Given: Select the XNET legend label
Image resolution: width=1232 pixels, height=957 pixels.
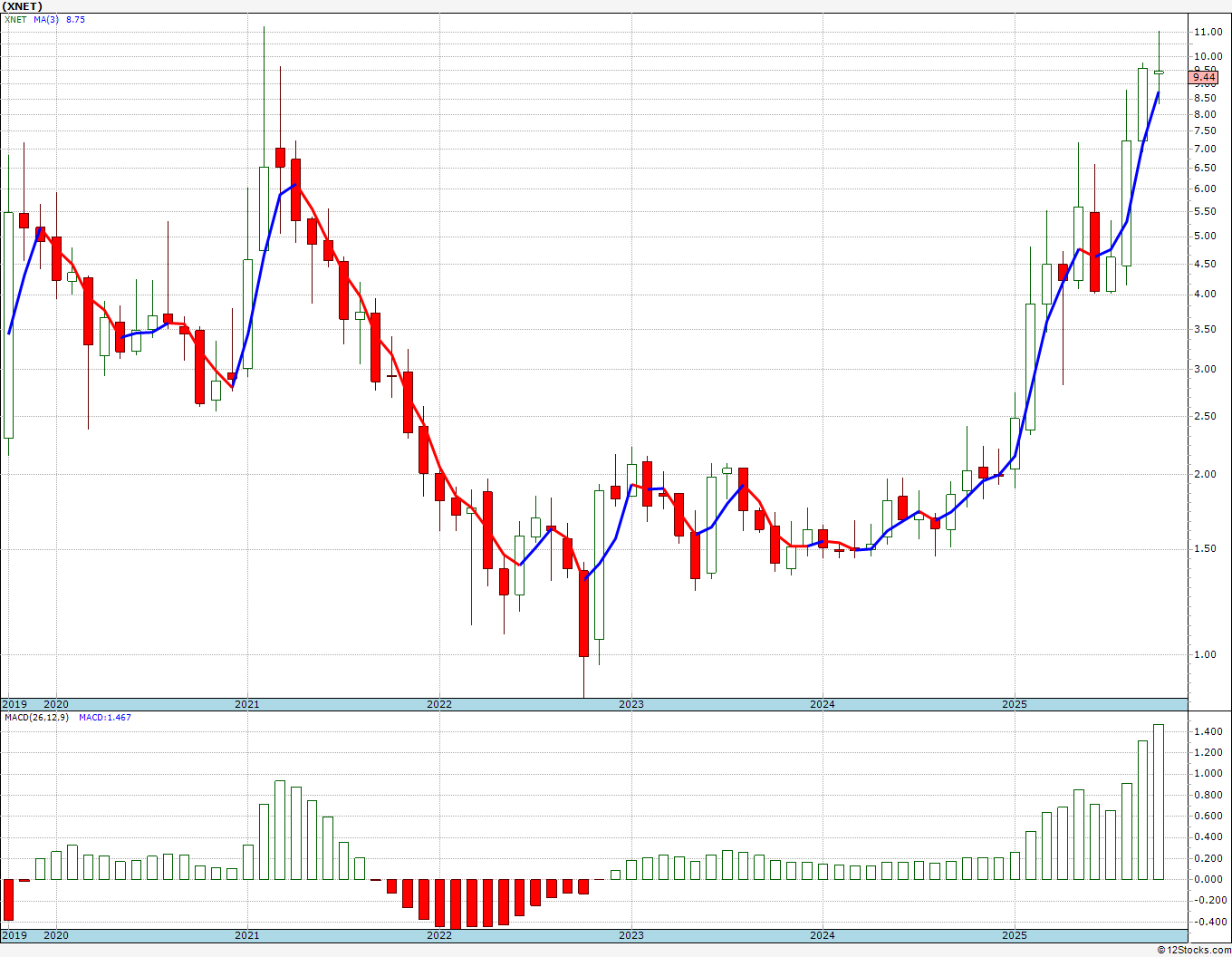Looking at the screenshot, I should (15, 19).
